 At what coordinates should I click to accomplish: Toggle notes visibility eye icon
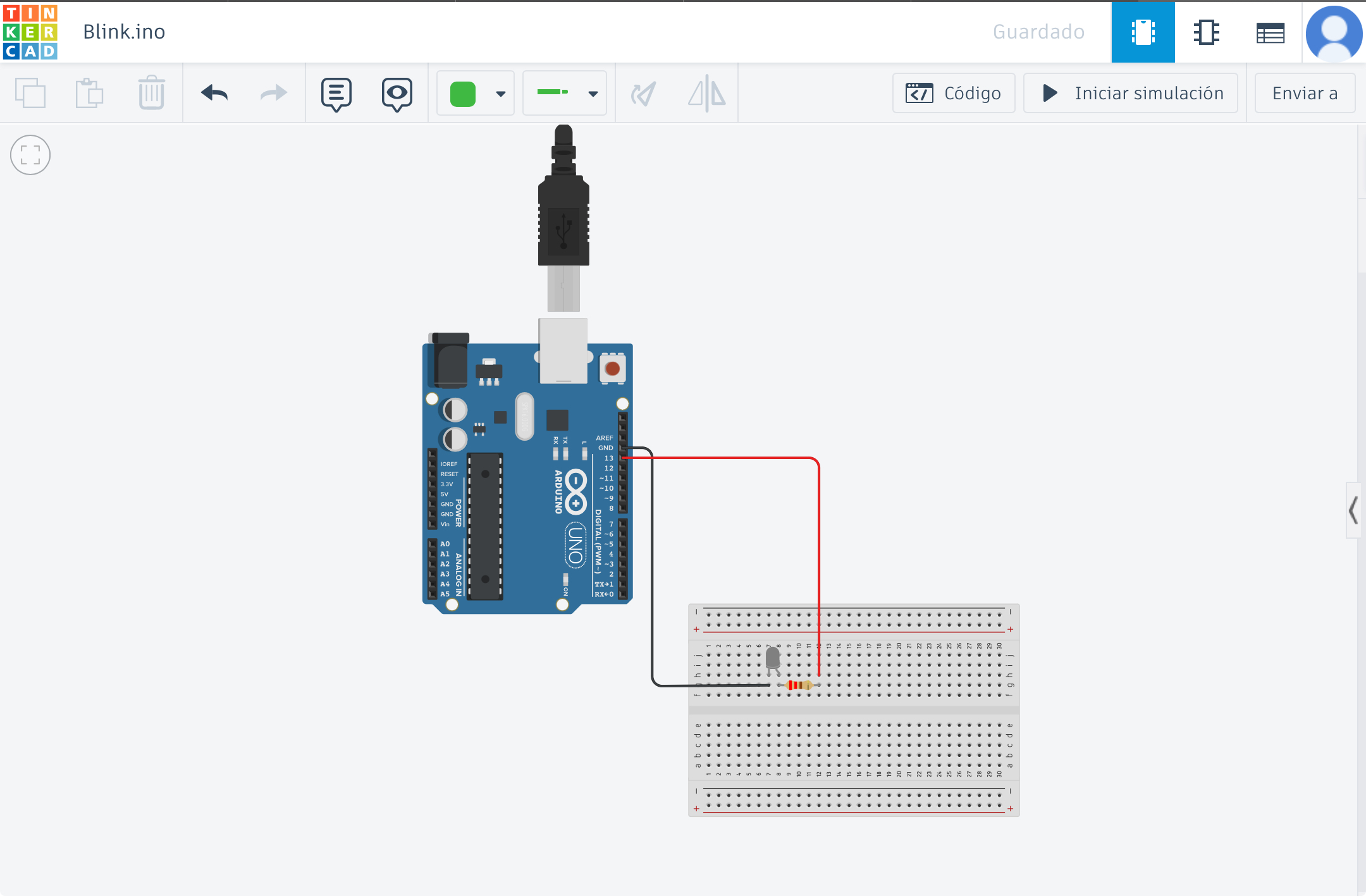pyautogui.click(x=397, y=94)
